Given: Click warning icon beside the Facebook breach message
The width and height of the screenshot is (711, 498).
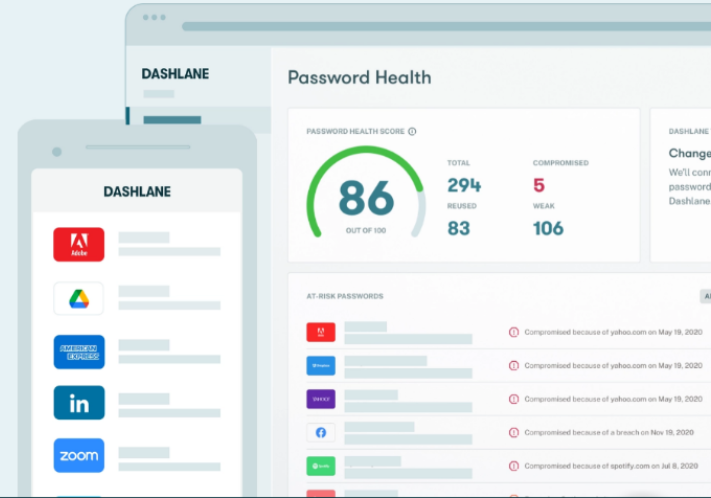Looking at the screenshot, I should 514,433.
